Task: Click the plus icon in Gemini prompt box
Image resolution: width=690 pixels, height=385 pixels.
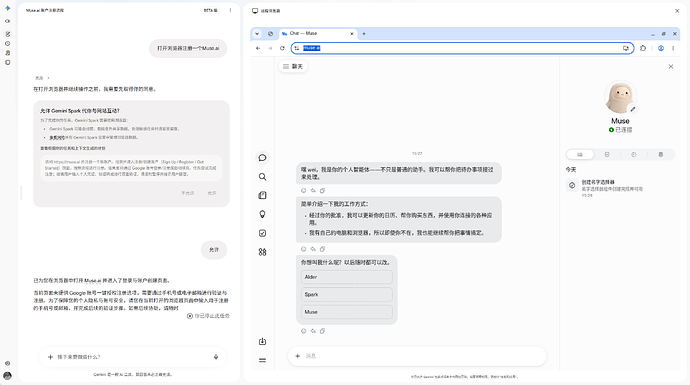Action: click(x=50, y=357)
